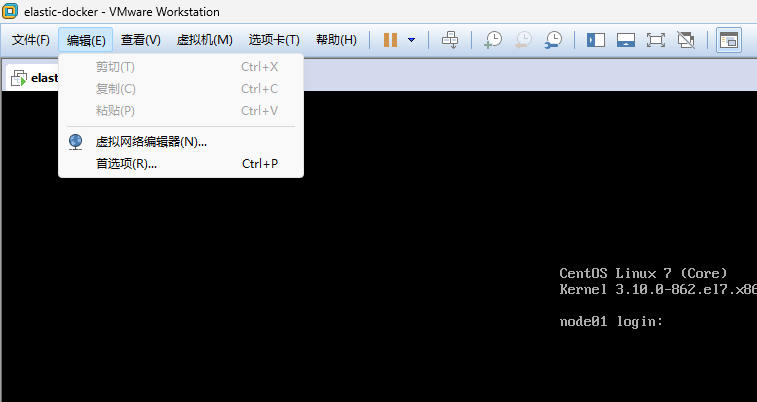Close the open 编辑(E) menu
The height and width of the screenshot is (402, 757).
click(x=85, y=40)
